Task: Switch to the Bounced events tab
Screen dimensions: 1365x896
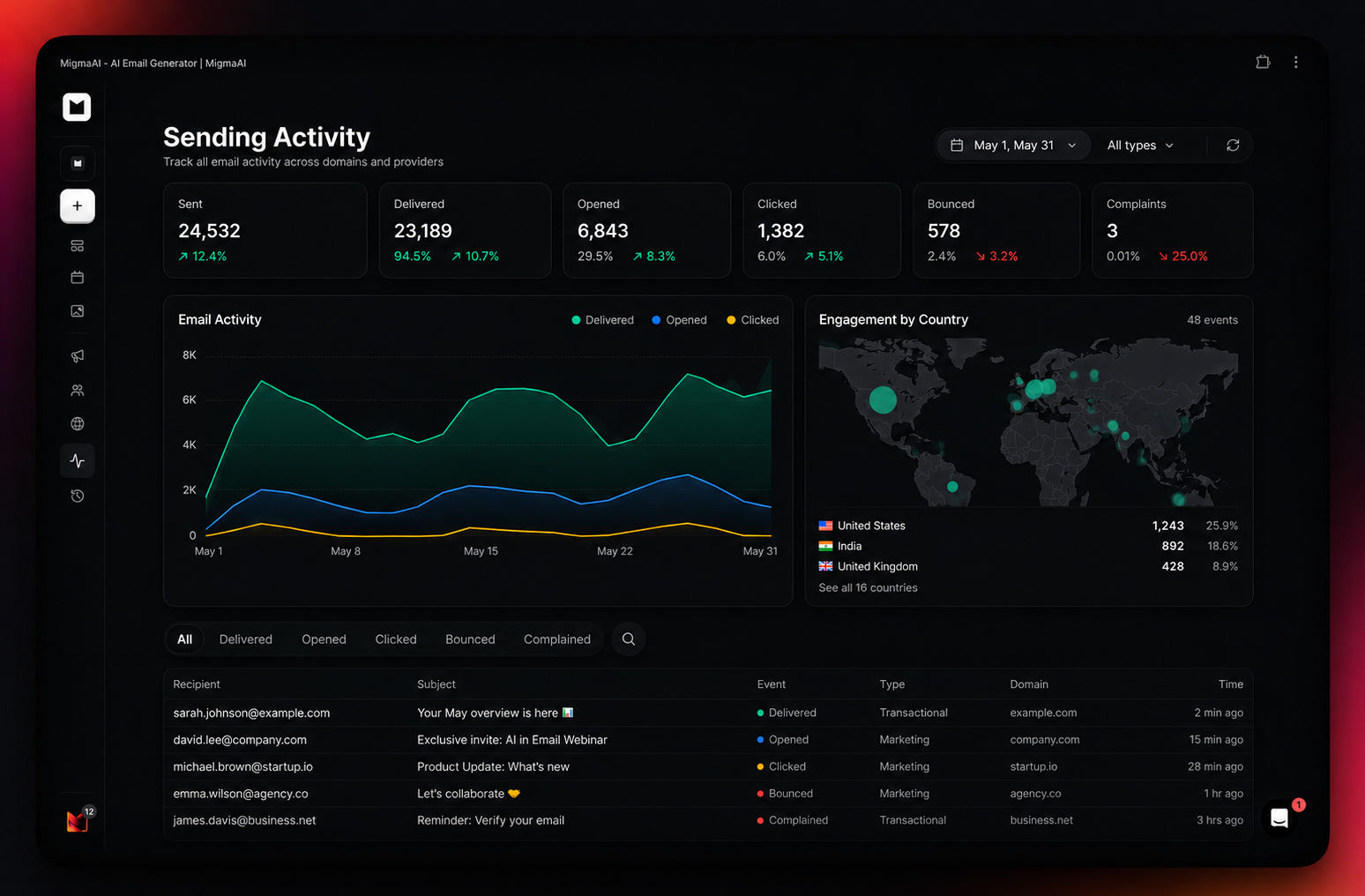Action: pyautogui.click(x=470, y=639)
